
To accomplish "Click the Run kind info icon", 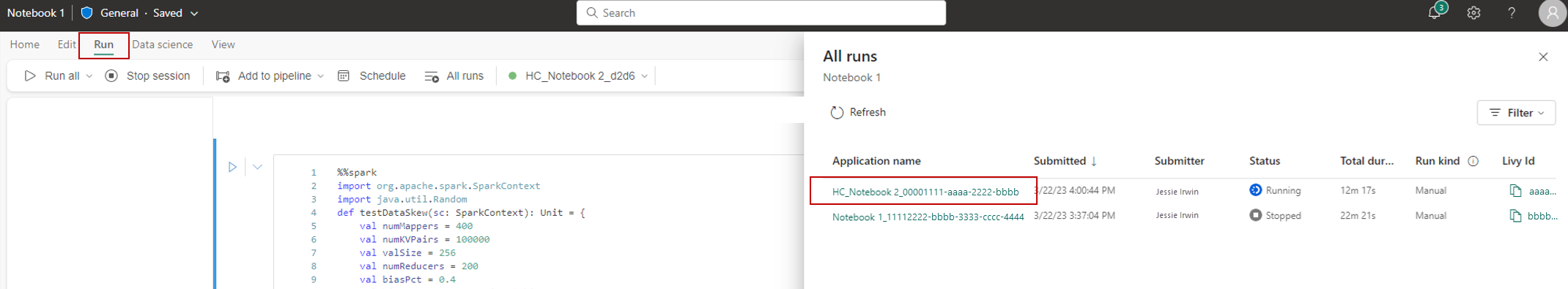I will 1473,161.
